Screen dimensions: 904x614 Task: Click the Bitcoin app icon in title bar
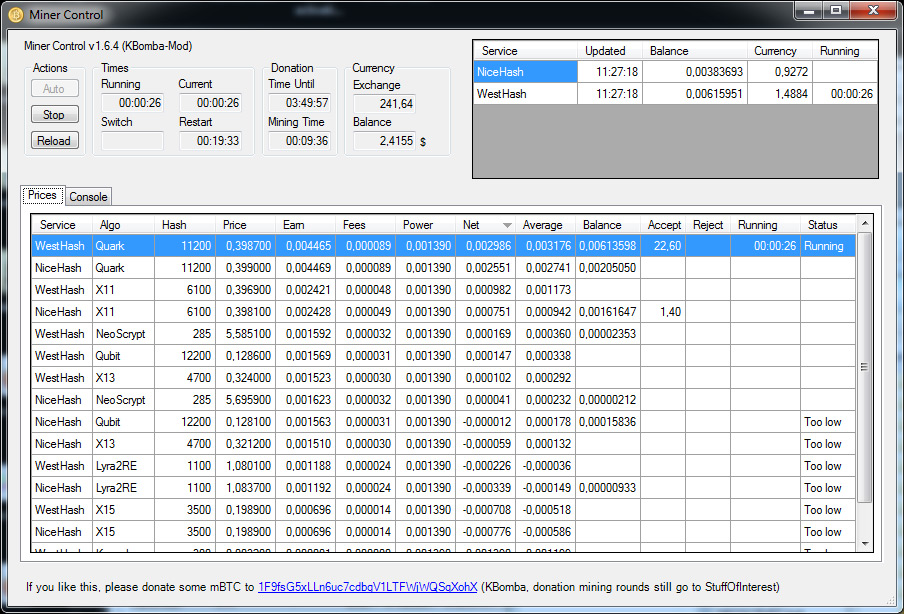tap(16, 14)
